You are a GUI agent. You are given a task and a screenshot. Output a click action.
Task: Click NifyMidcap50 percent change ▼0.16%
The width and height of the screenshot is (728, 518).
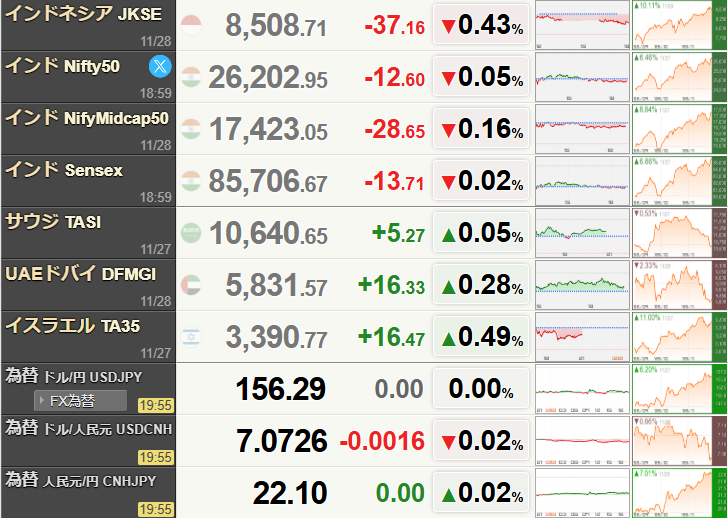point(481,129)
